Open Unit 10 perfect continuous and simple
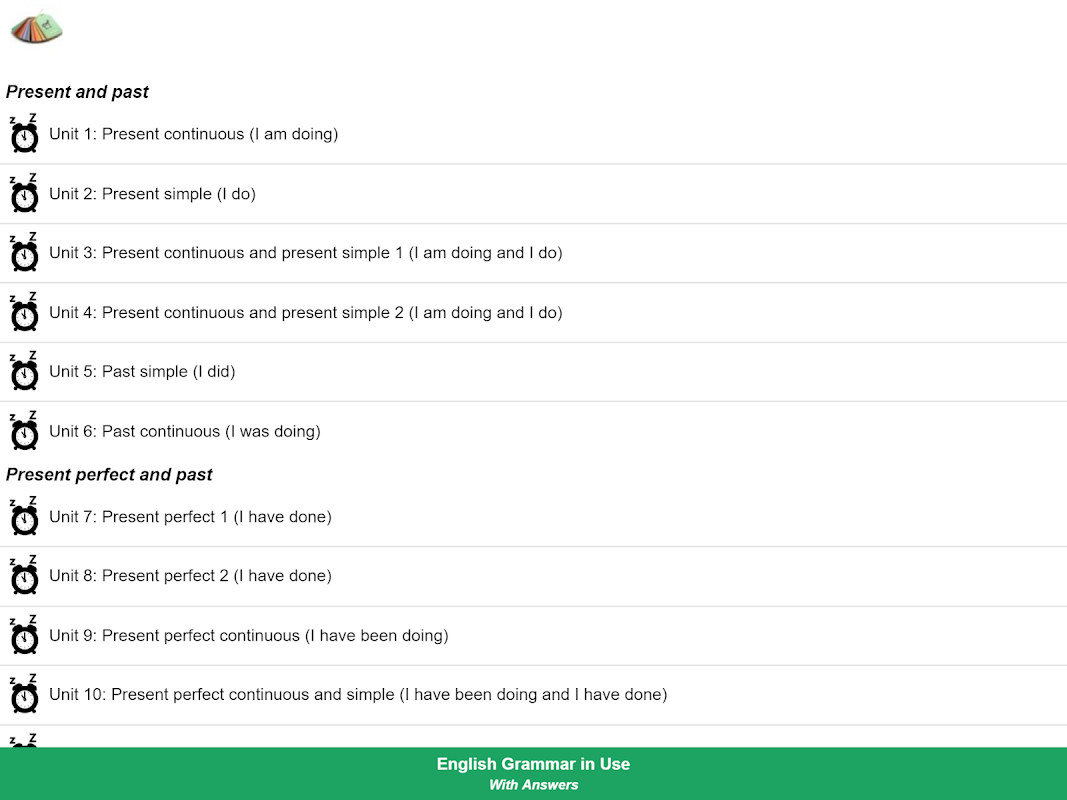Image resolution: width=1067 pixels, height=800 pixels. pyautogui.click(x=358, y=695)
